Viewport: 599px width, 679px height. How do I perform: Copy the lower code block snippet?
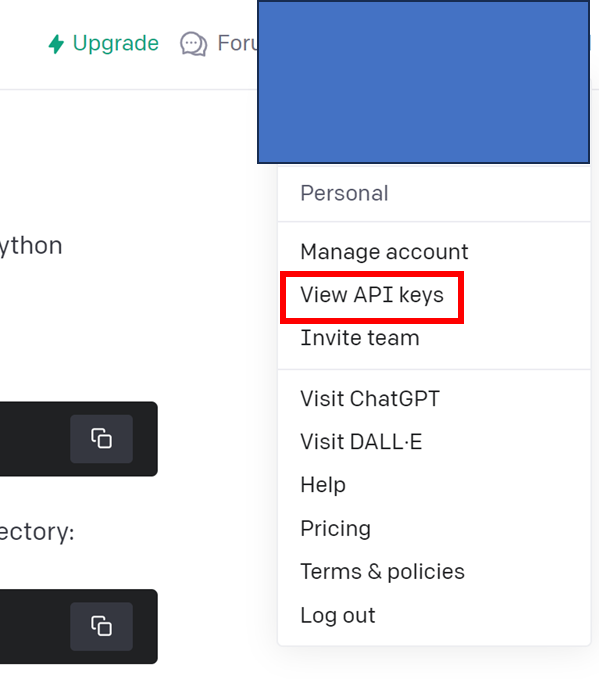[x=101, y=626]
